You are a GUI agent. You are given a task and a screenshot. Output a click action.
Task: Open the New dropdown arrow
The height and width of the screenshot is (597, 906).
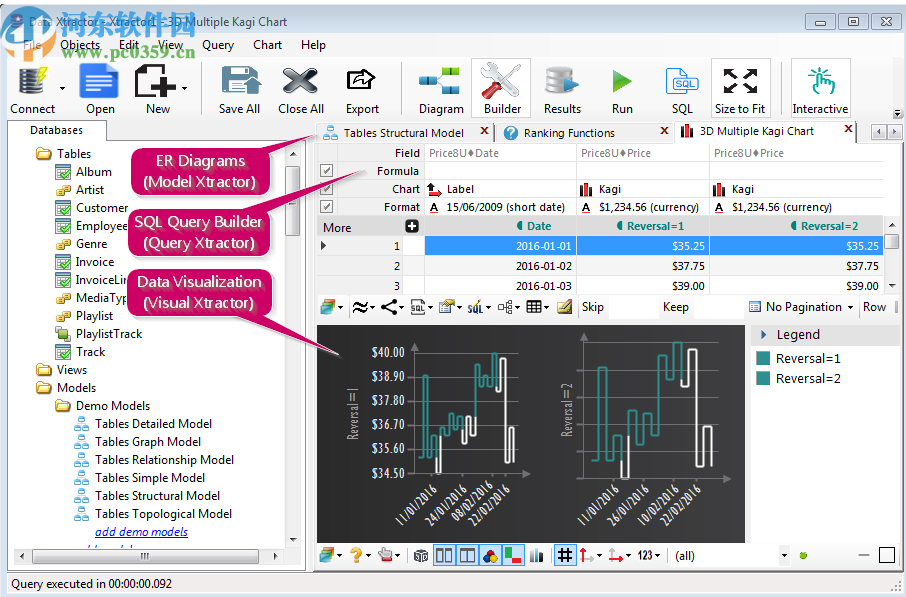click(184, 88)
